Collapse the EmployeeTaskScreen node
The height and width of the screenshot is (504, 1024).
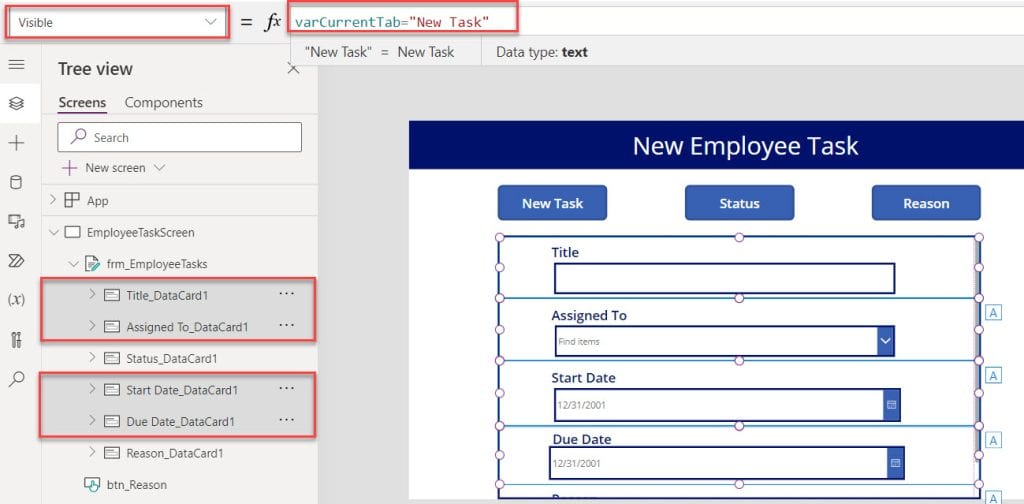point(53,232)
